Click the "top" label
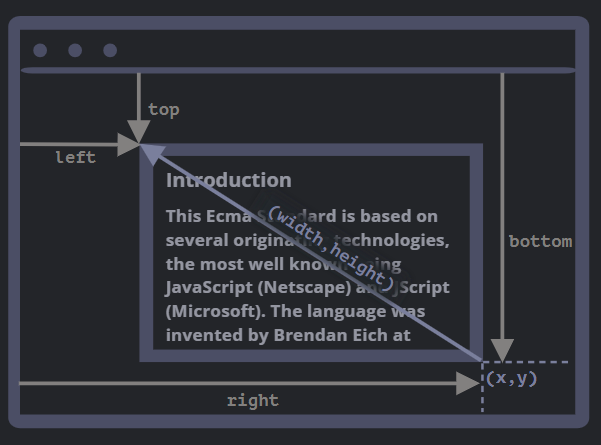Screen dimensions: 601x445 164,110
